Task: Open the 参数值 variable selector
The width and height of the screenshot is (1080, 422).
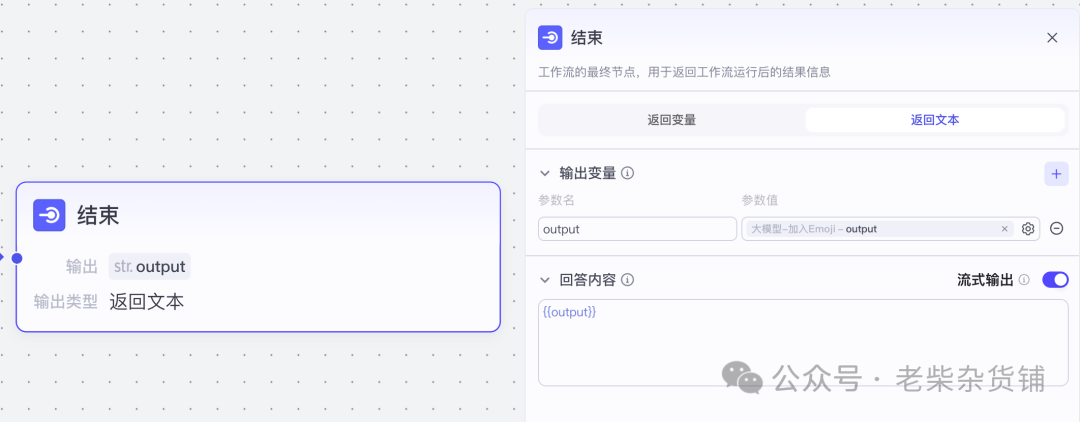Action: tap(870, 229)
